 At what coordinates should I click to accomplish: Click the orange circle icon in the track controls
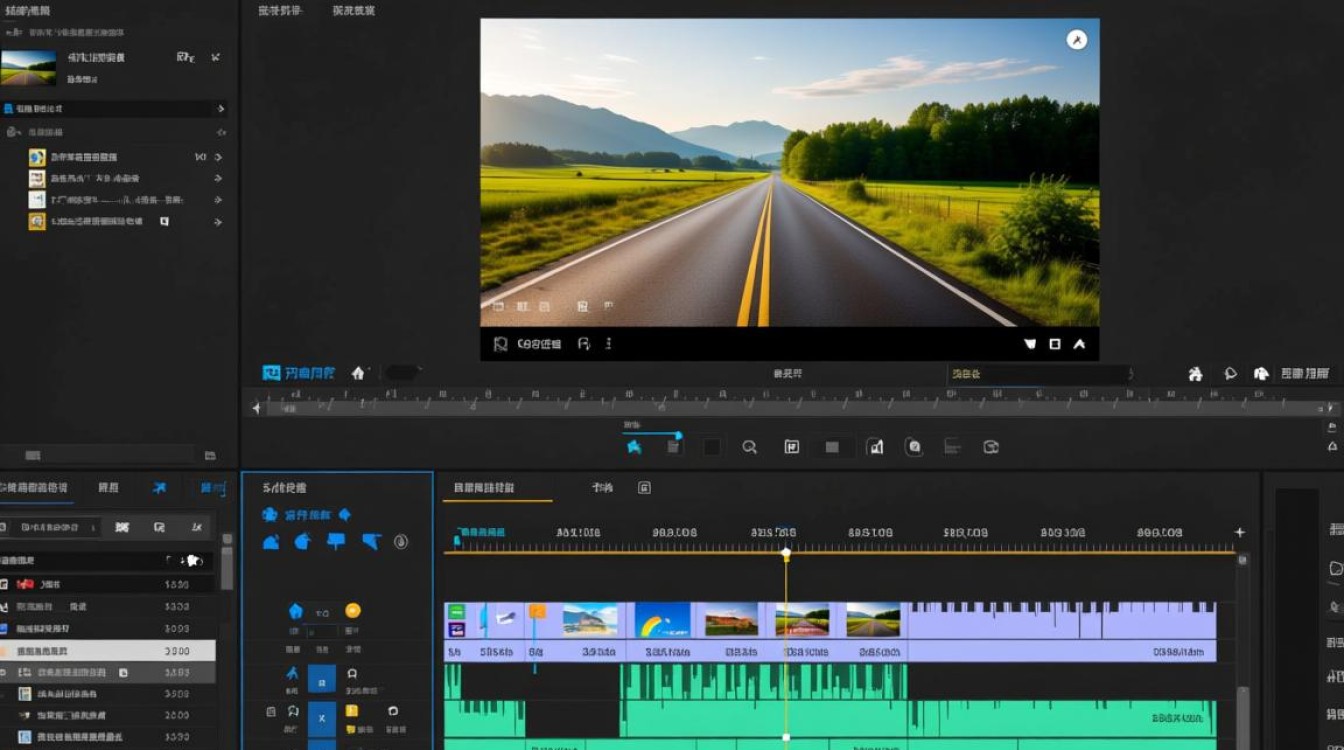[x=352, y=611]
